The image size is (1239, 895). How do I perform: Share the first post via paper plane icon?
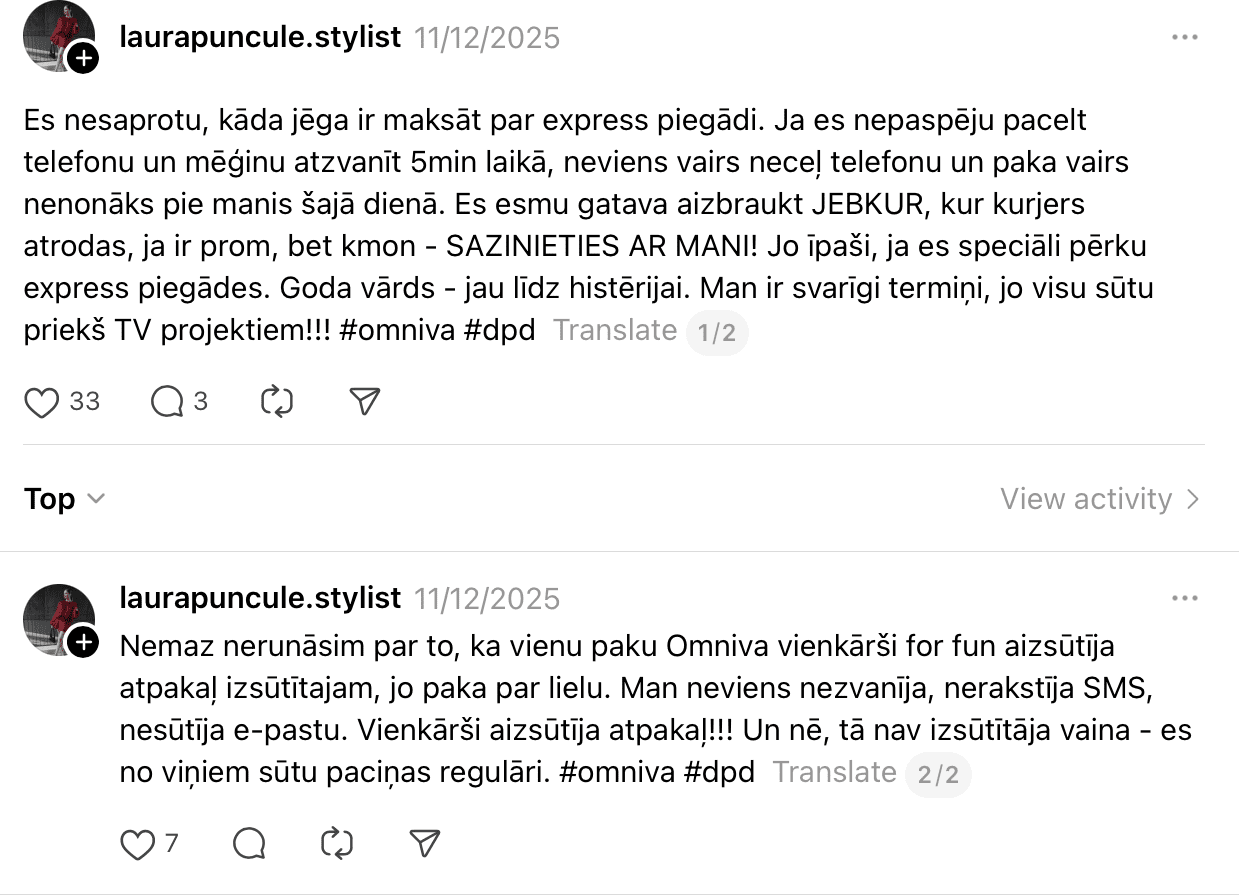click(365, 402)
